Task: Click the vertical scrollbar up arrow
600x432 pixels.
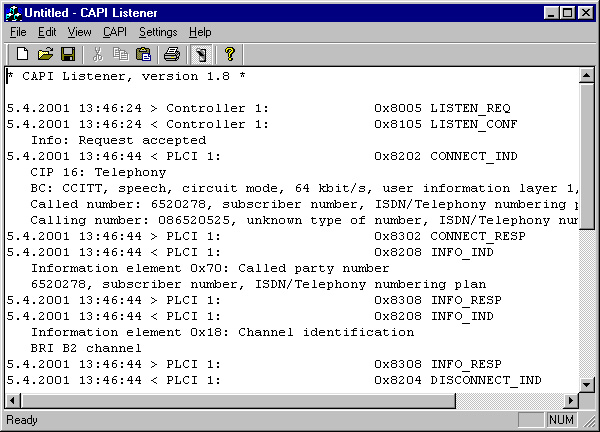Action: pos(587,76)
